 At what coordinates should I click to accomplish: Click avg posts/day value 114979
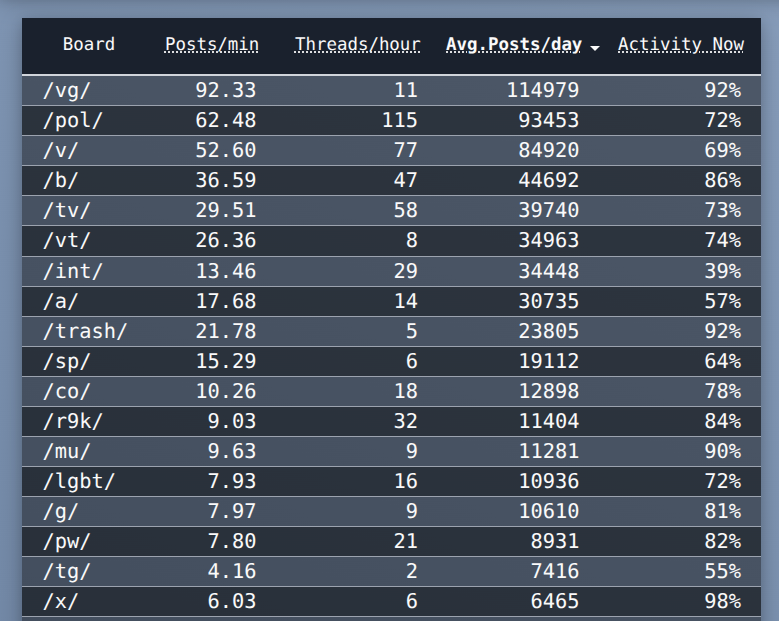(543, 90)
